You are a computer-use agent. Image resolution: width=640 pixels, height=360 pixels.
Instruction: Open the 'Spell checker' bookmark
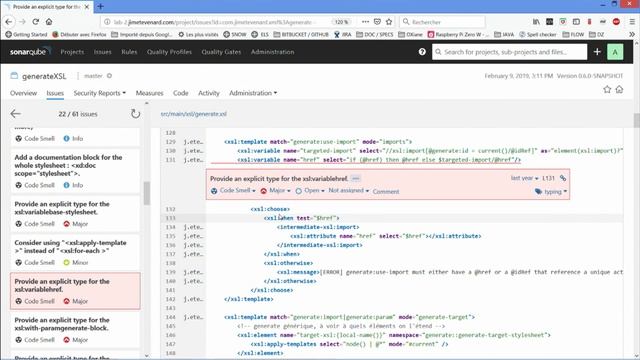tap(538, 35)
